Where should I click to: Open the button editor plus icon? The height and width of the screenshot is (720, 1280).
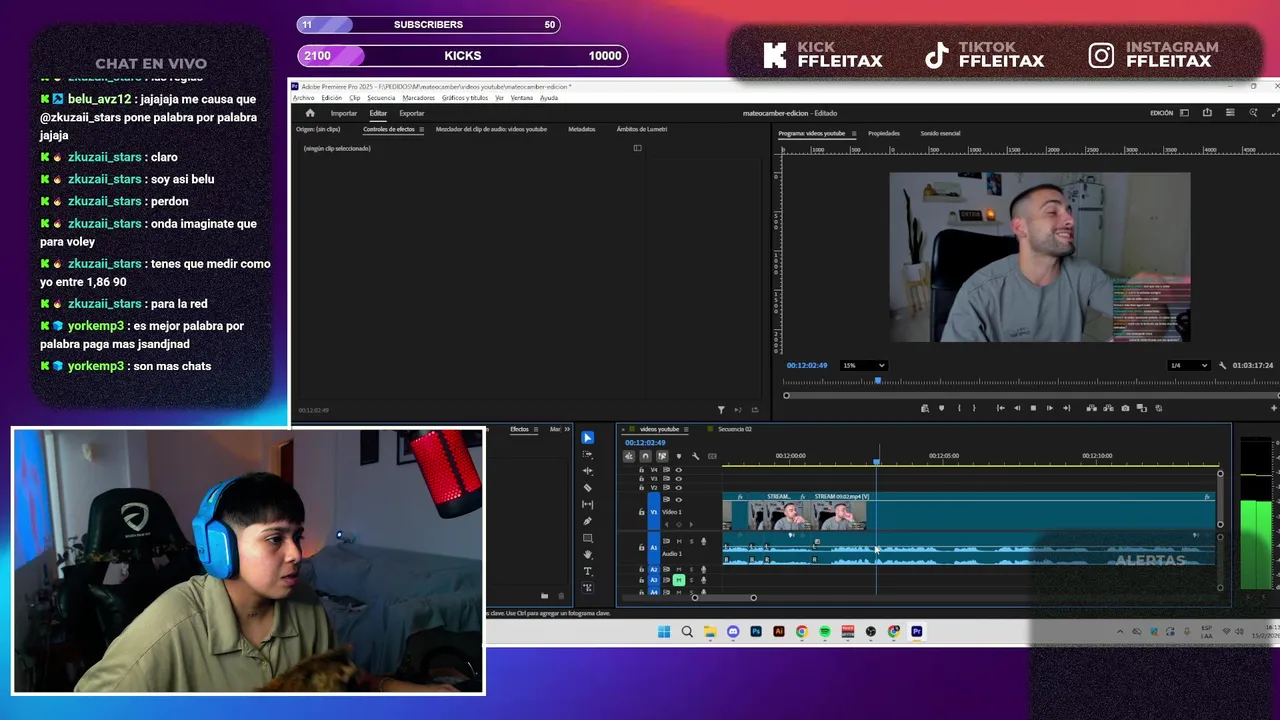(x=1273, y=408)
